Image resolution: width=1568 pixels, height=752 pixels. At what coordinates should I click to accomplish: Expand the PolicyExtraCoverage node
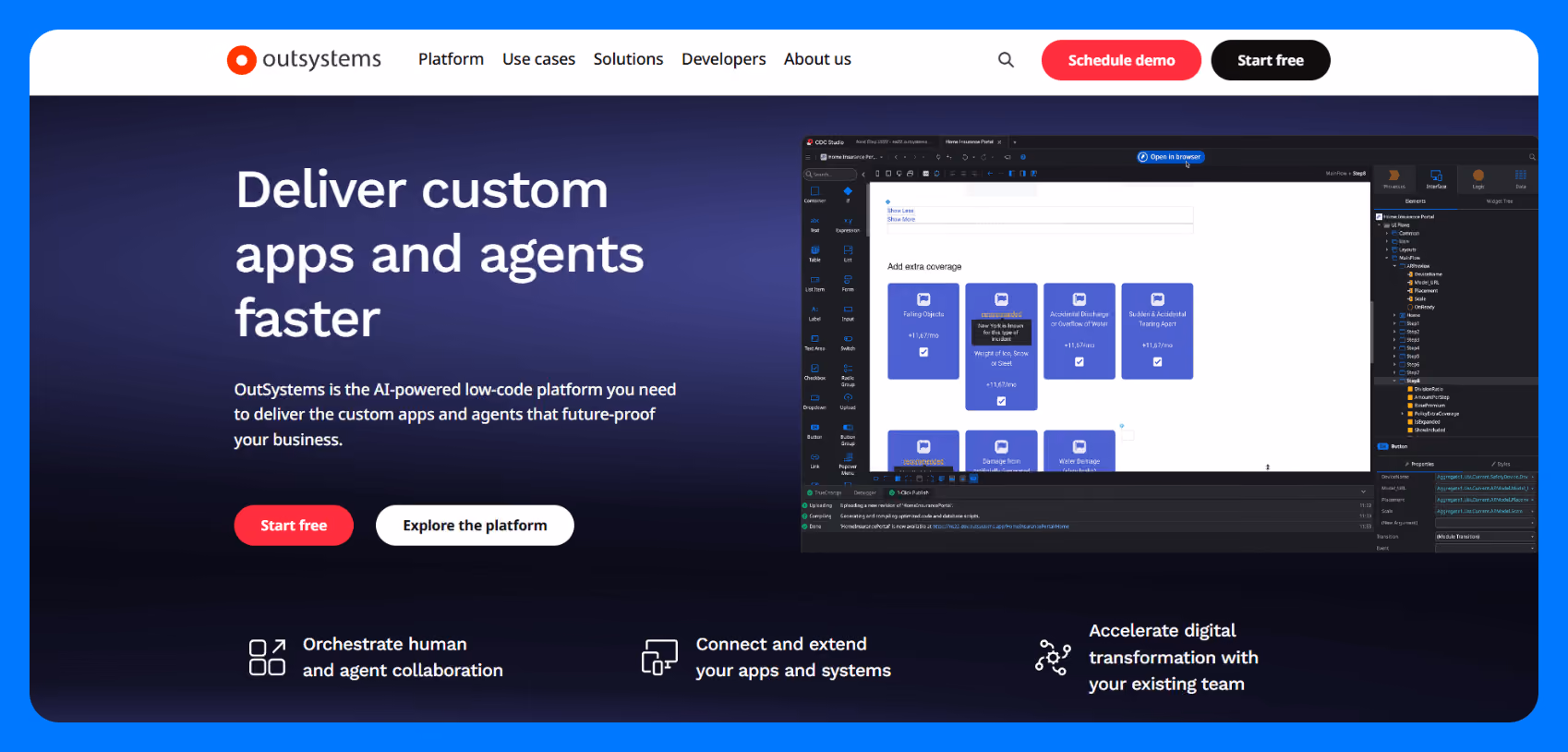tap(1402, 414)
